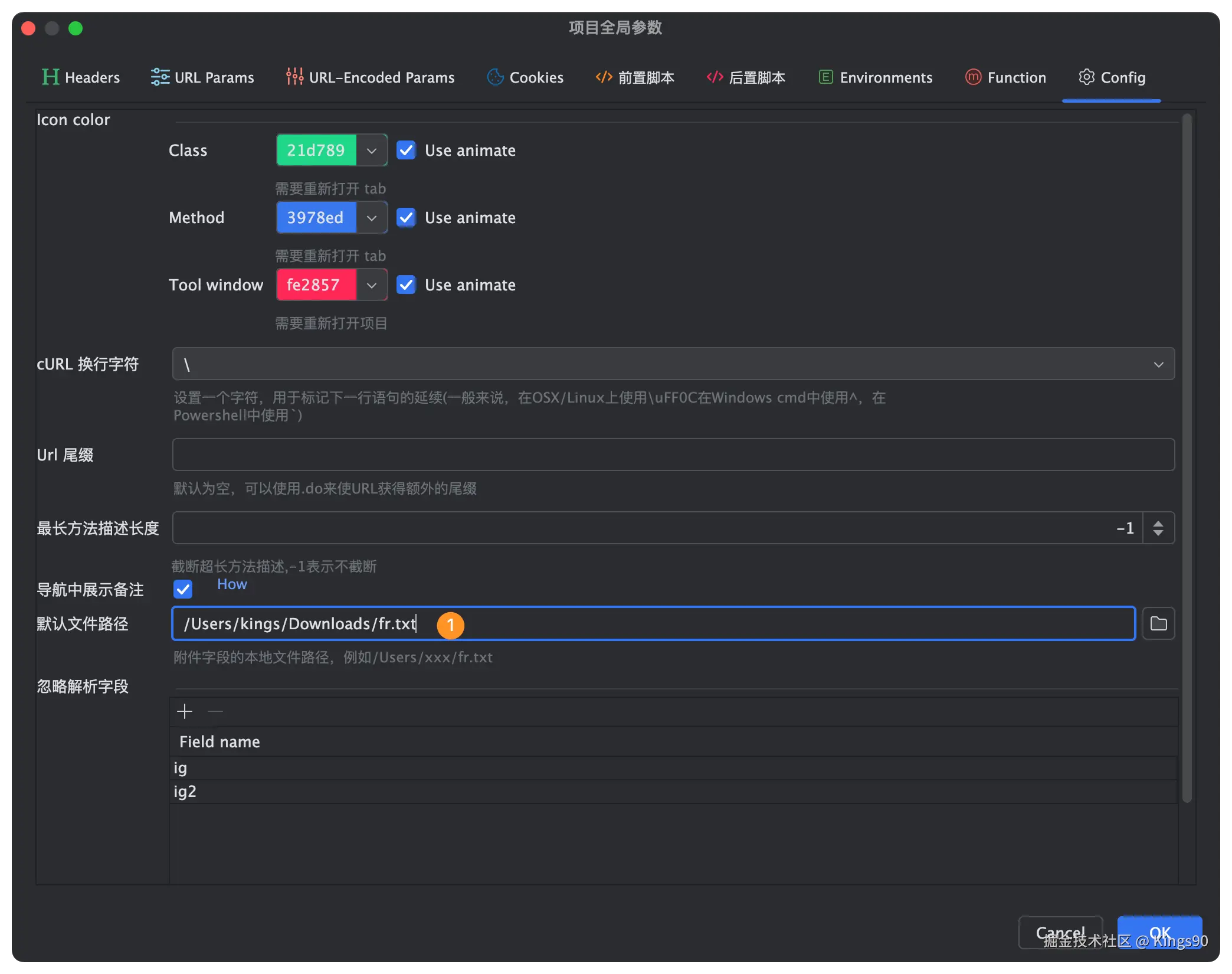Switch to the URL Params tab
Viewport: 1232px width, 974px height.
click(203, 77)
